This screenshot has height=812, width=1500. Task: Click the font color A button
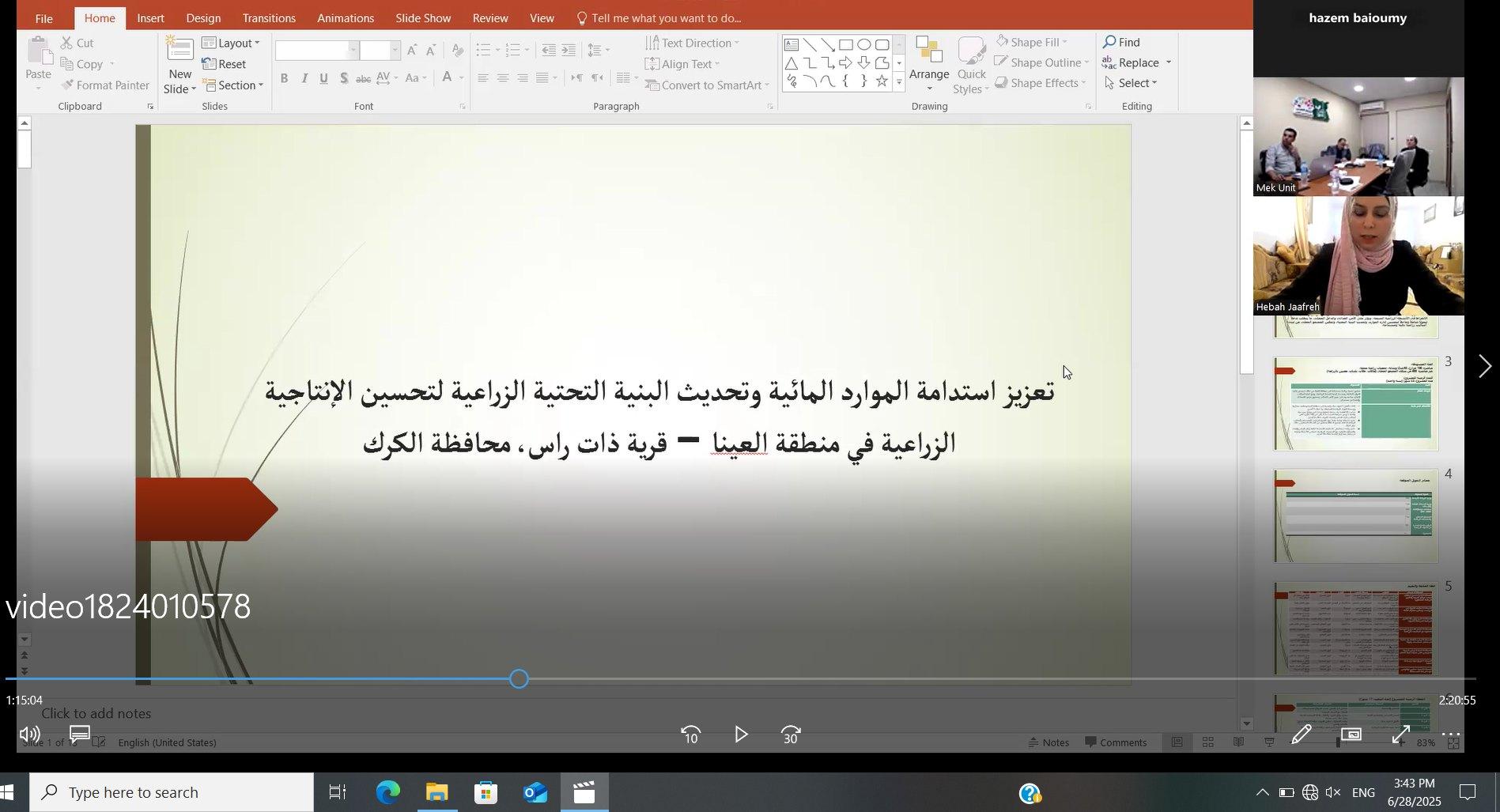pos(448,77)
